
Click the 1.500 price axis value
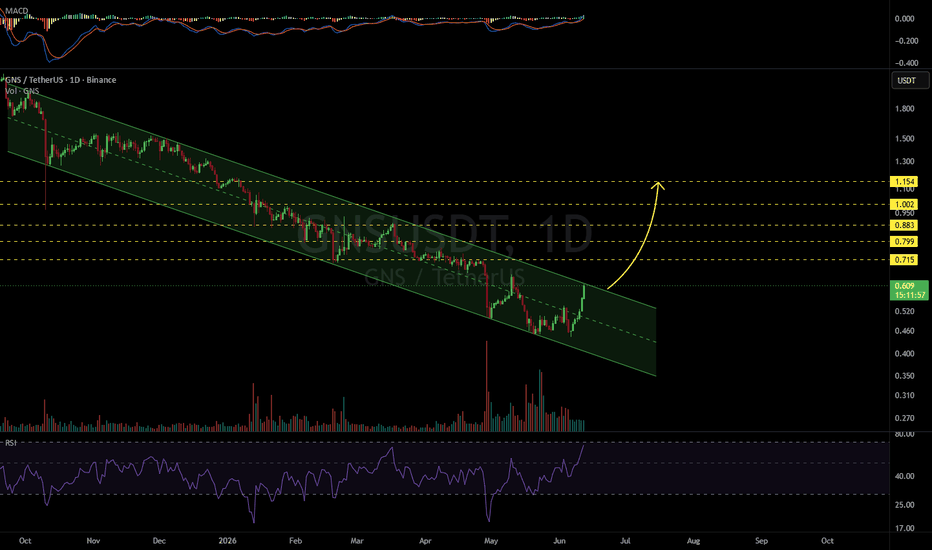tap(905, 139)
